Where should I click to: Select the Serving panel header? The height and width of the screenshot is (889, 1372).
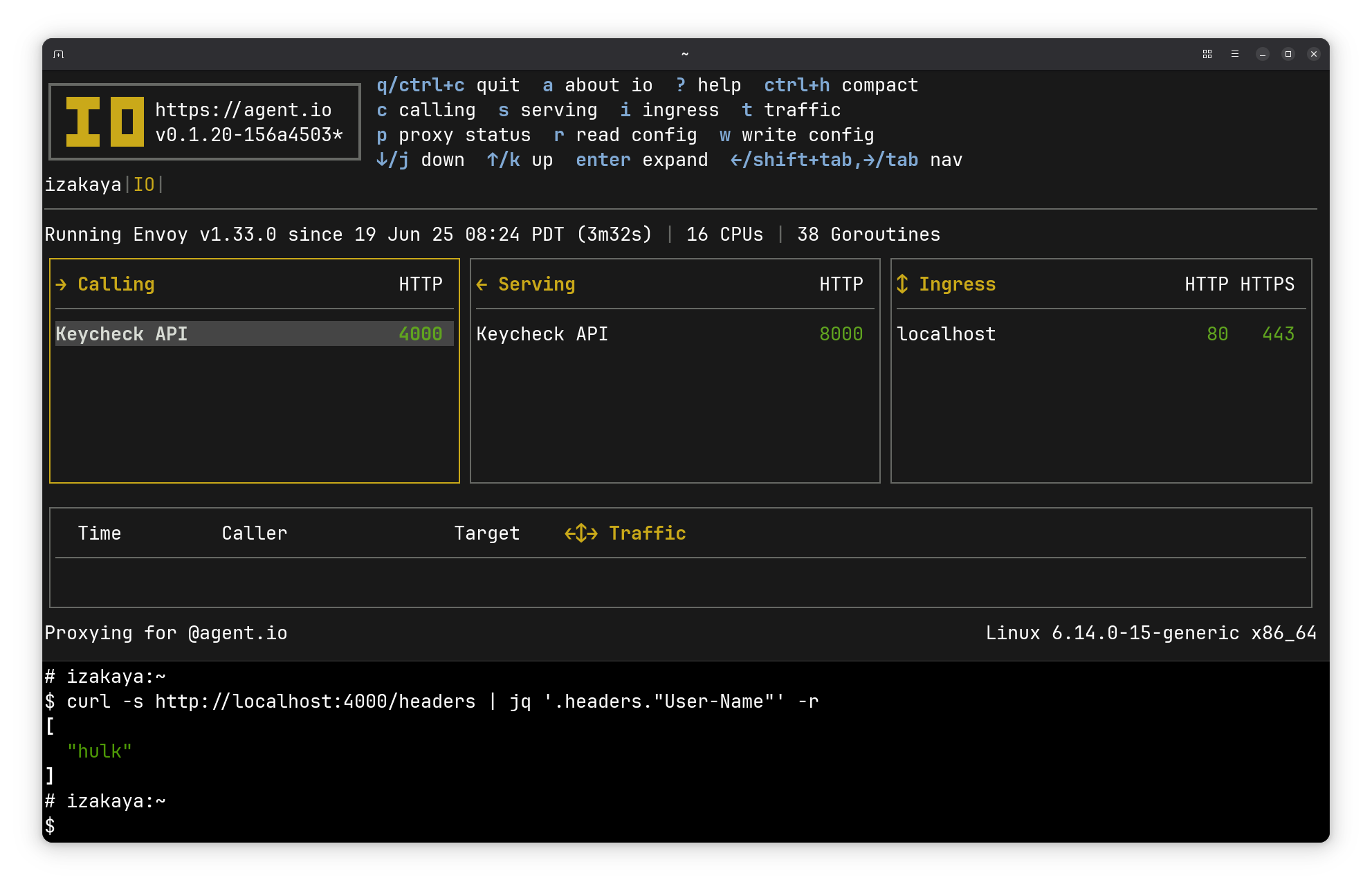(x=537, y=284)
